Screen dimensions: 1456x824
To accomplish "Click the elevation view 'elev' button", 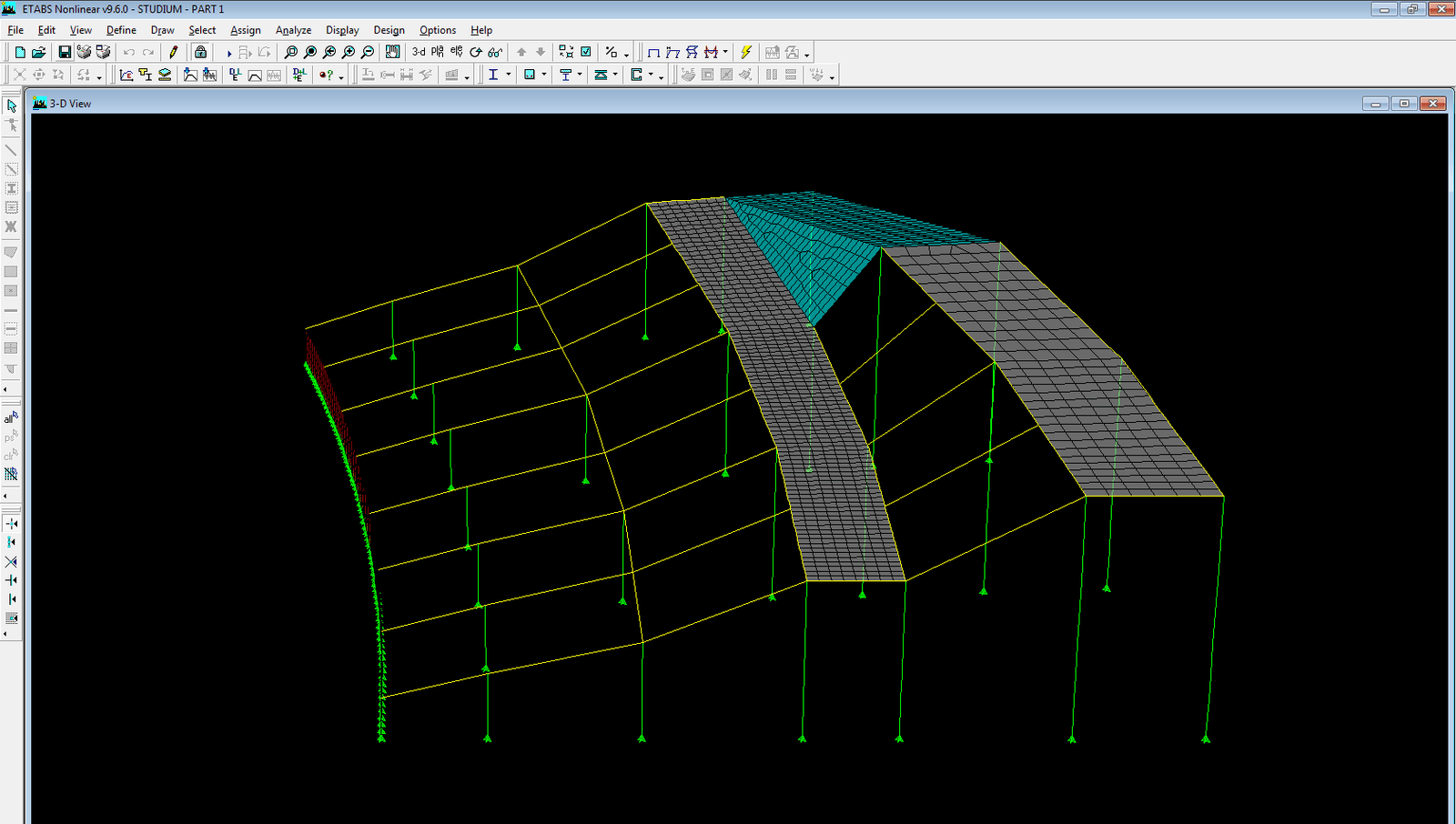I will point(457,53).
